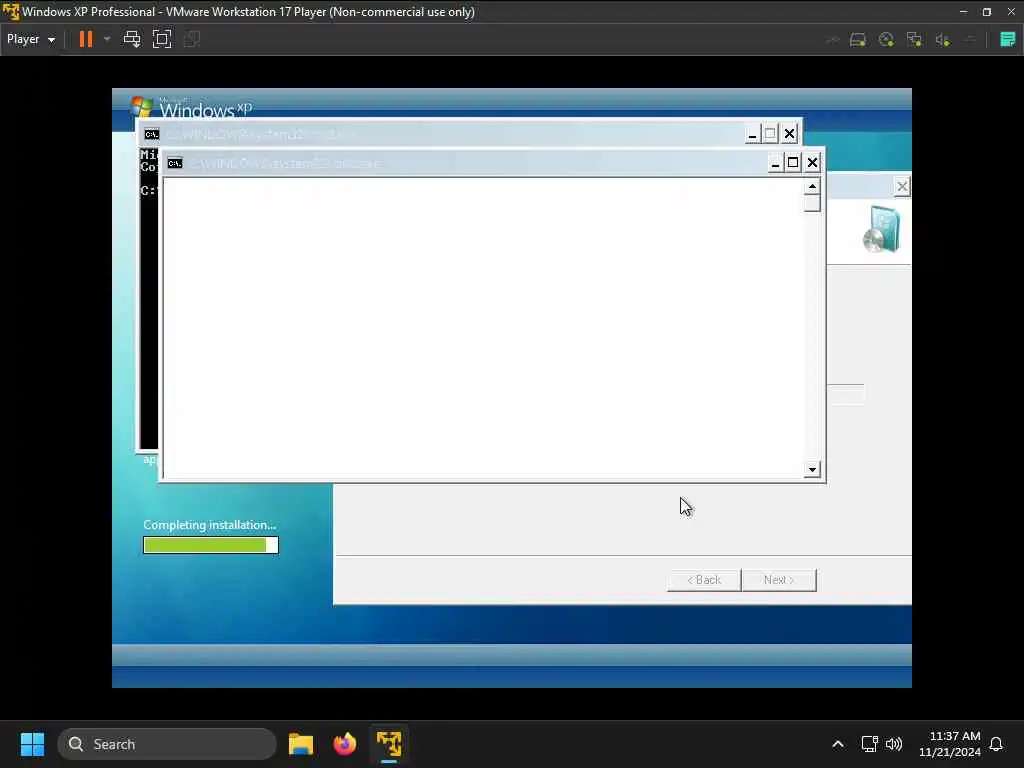This screenshot has width=1024, height=768.
Task: Click the front cmd window scroll-down arrow
Action: click(812, 469)
